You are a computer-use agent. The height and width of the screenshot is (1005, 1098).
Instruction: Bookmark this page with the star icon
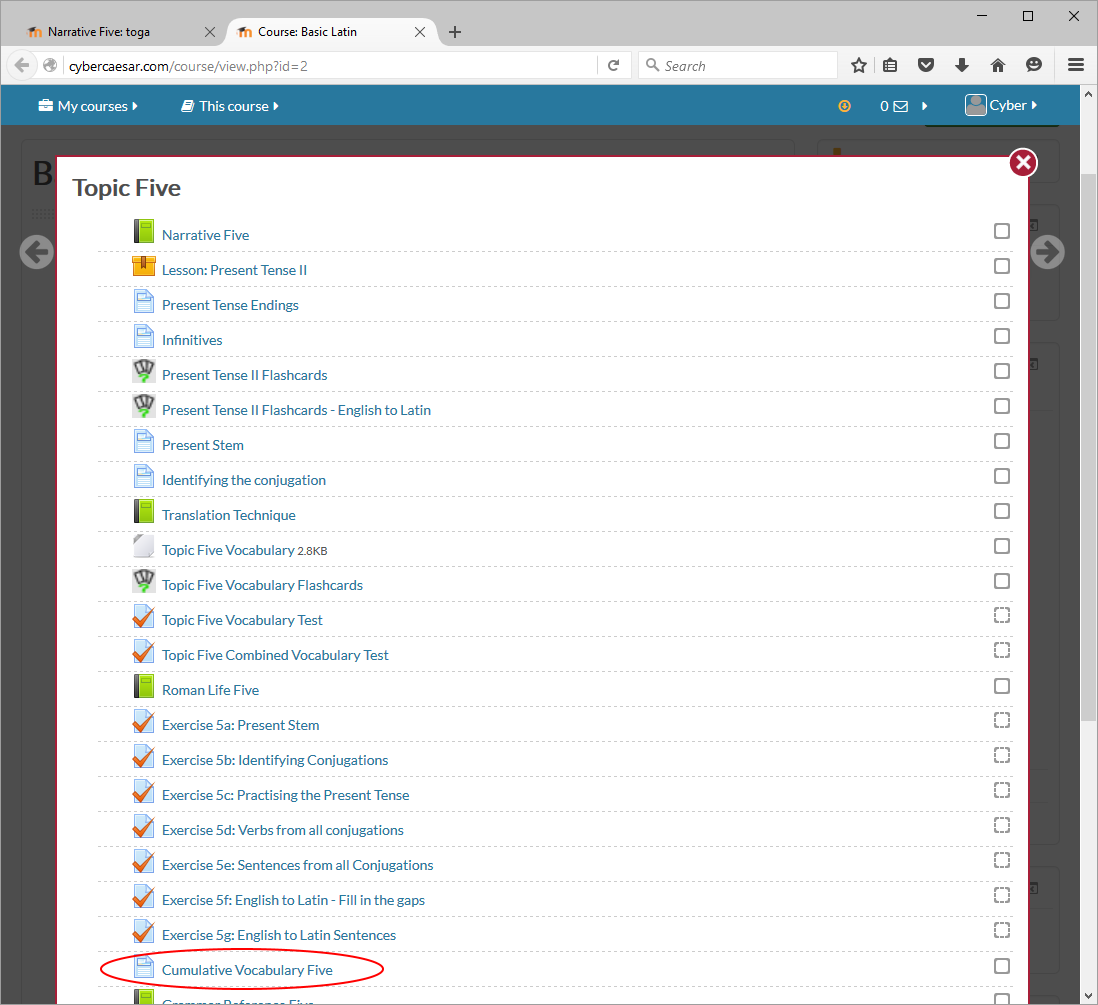point(859,66)
